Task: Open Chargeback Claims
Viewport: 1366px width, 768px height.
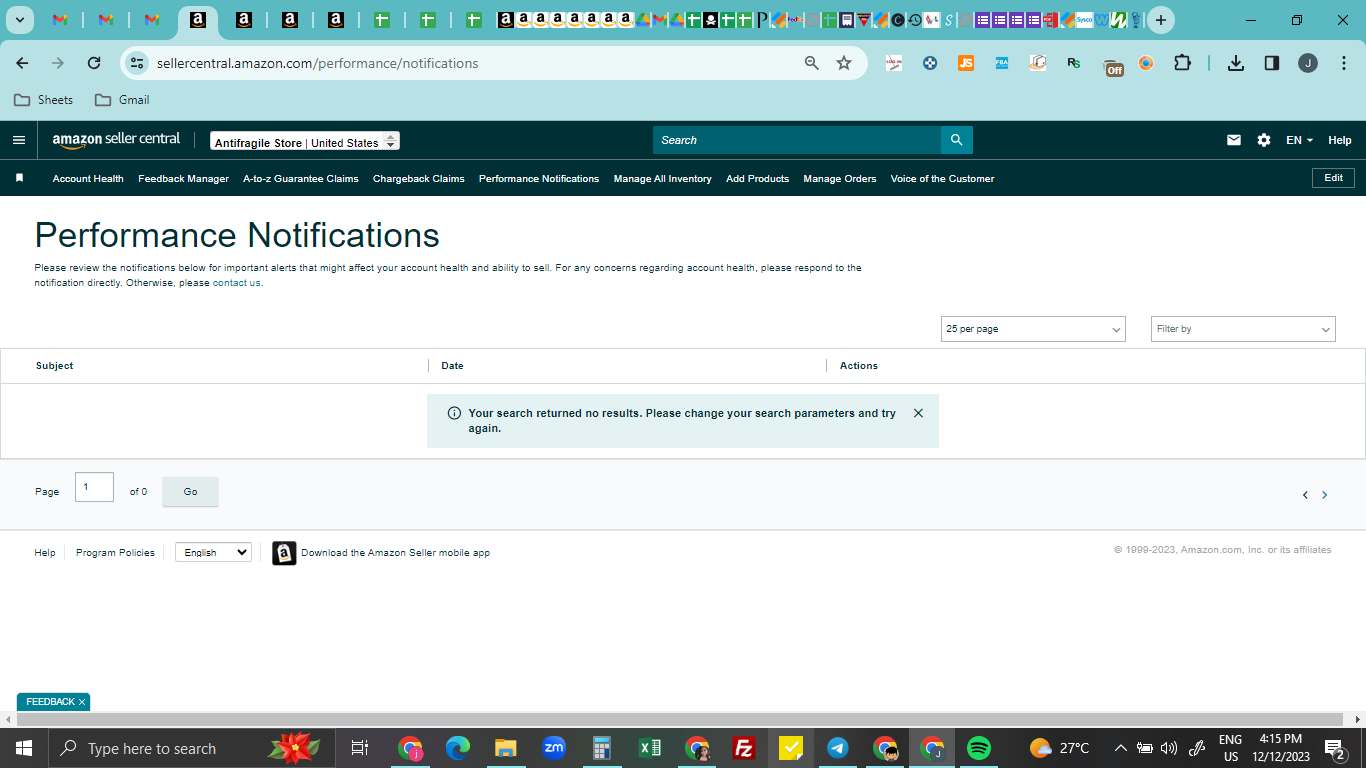Action: pyautogui.click(x=419, y=179)
